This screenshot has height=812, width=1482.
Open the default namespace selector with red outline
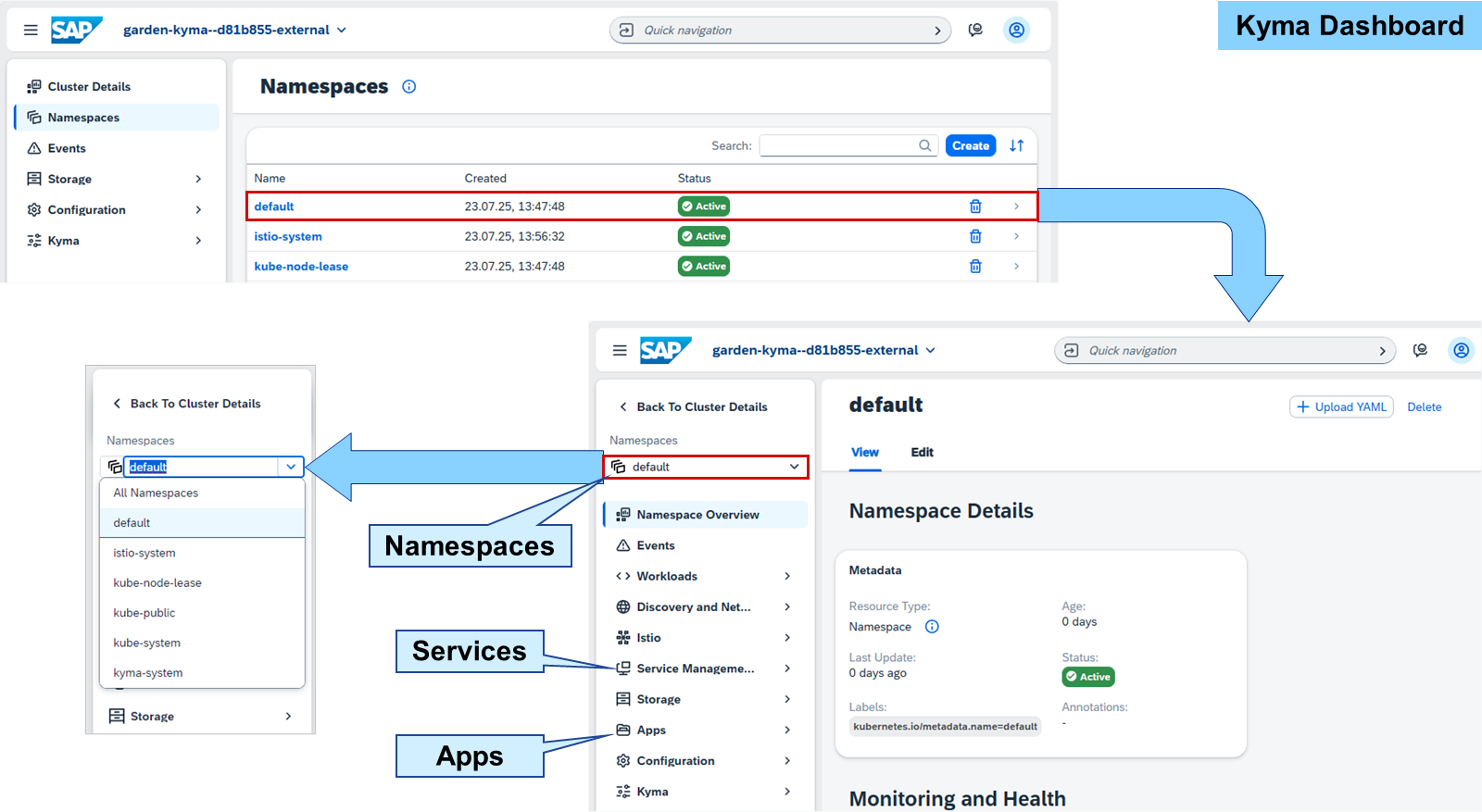coord(706,468)
